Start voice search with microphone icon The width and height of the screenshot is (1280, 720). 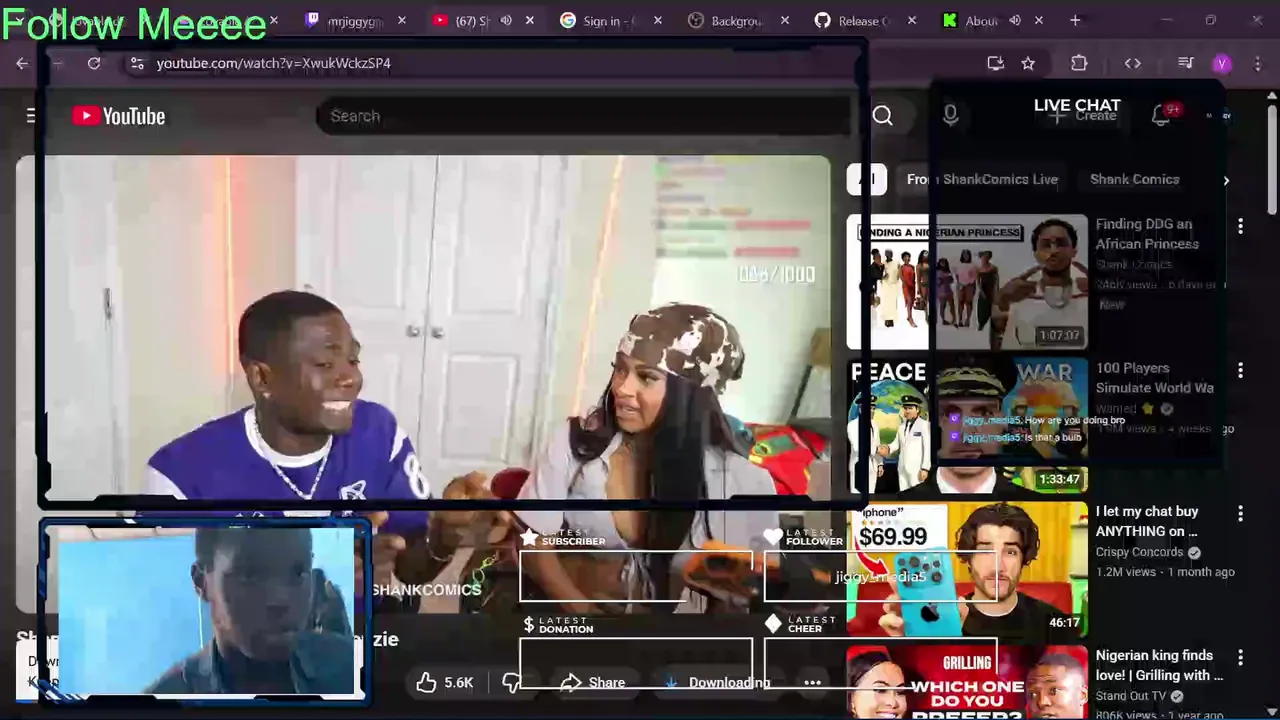pyautogui.click(x=951, y=116)
